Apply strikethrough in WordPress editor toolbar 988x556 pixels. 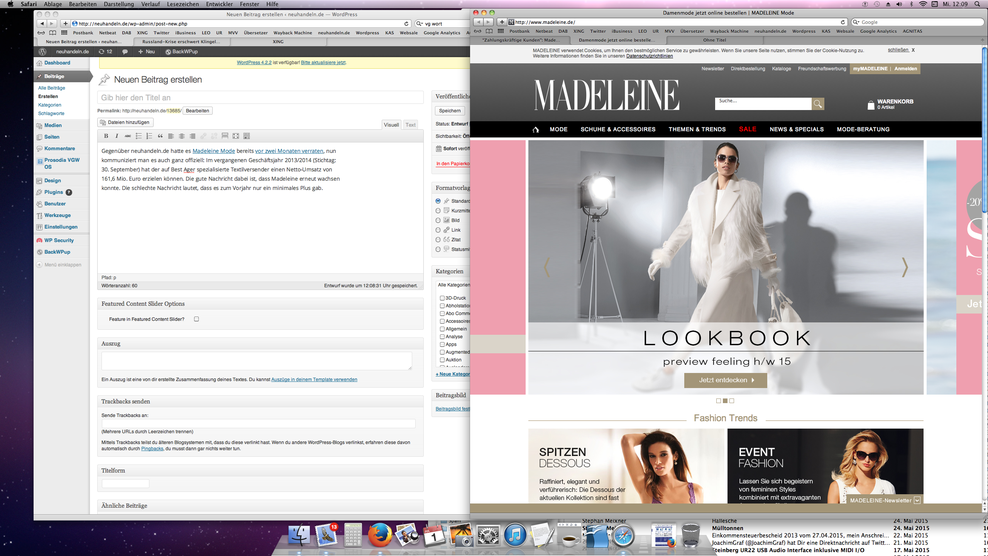(127, 136)
